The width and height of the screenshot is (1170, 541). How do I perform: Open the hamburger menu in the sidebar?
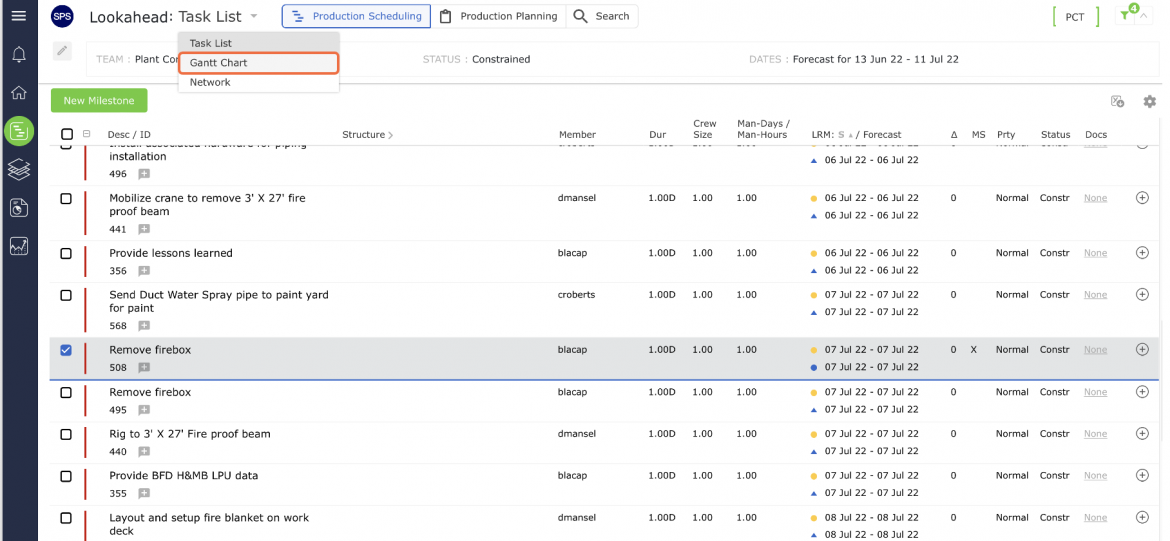pos(19,15)
